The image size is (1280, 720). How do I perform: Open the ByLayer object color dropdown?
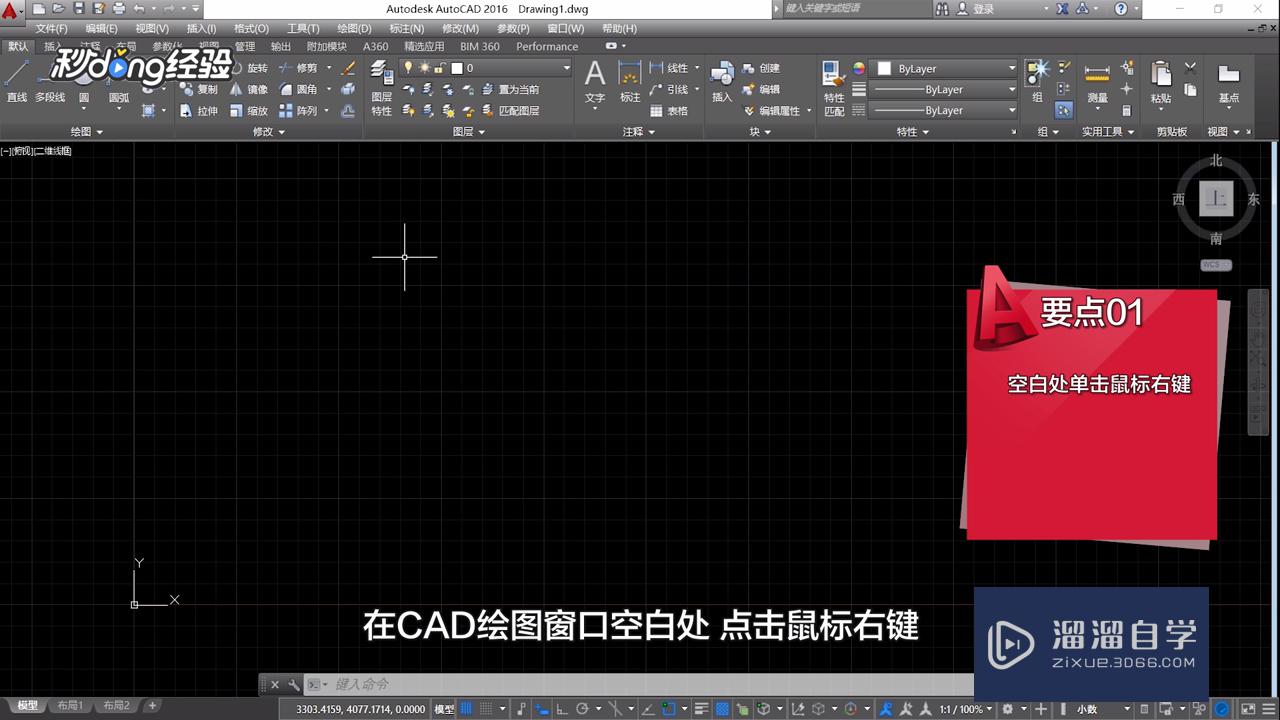[1008, 68]
